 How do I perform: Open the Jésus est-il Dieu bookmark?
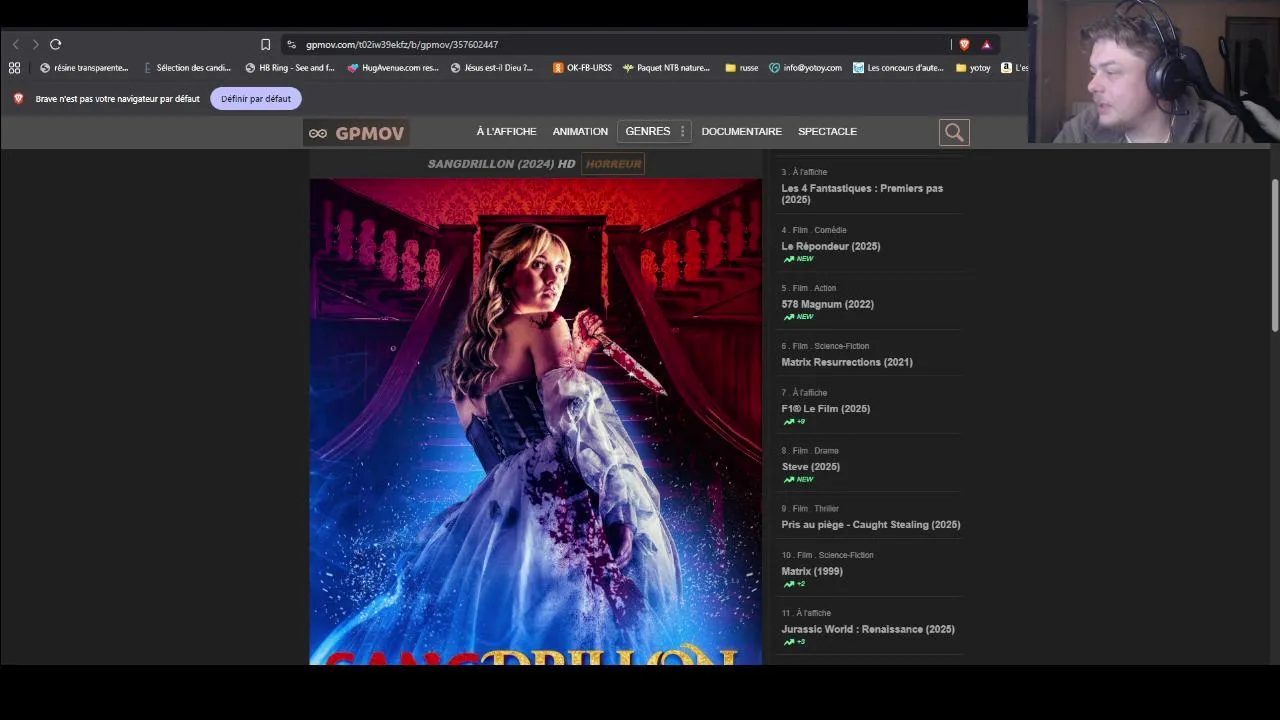[492, 68]
